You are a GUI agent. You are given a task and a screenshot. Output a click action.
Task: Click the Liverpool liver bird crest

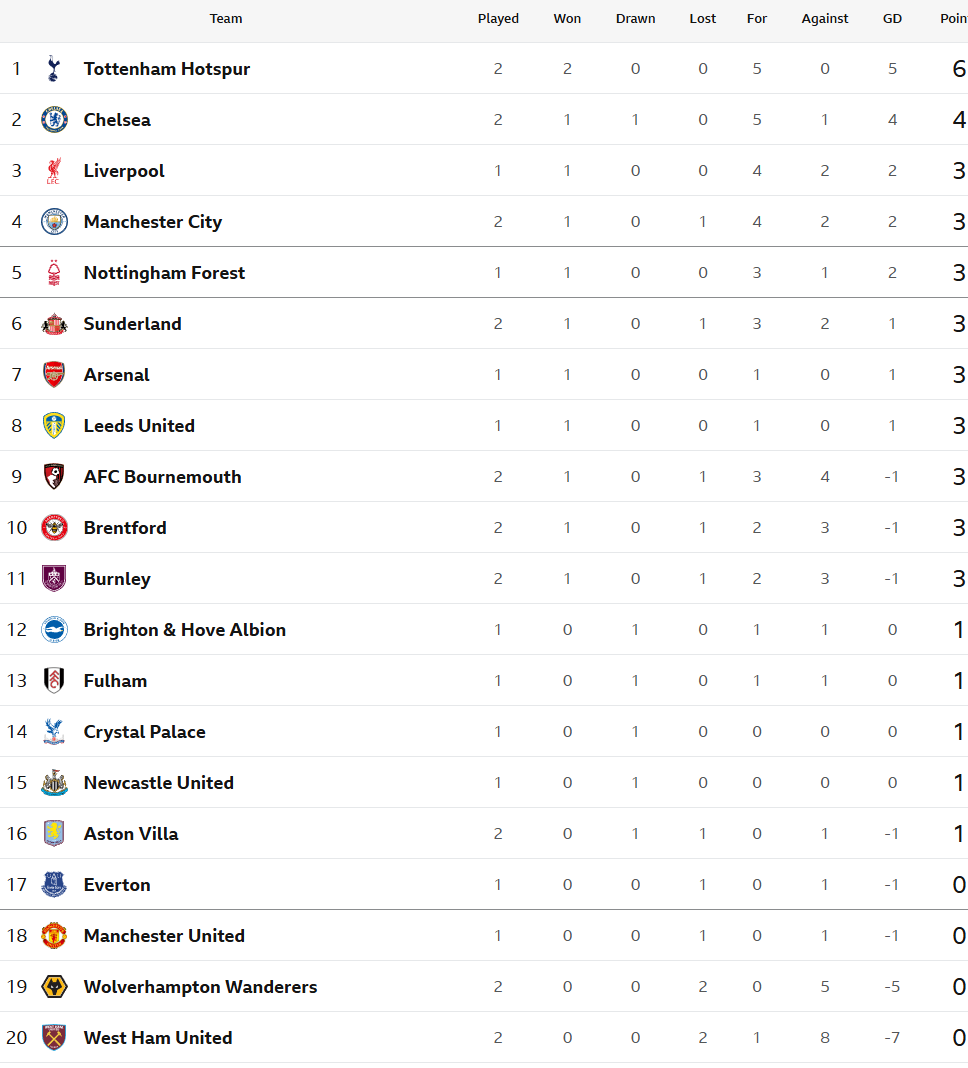point(54,171)
